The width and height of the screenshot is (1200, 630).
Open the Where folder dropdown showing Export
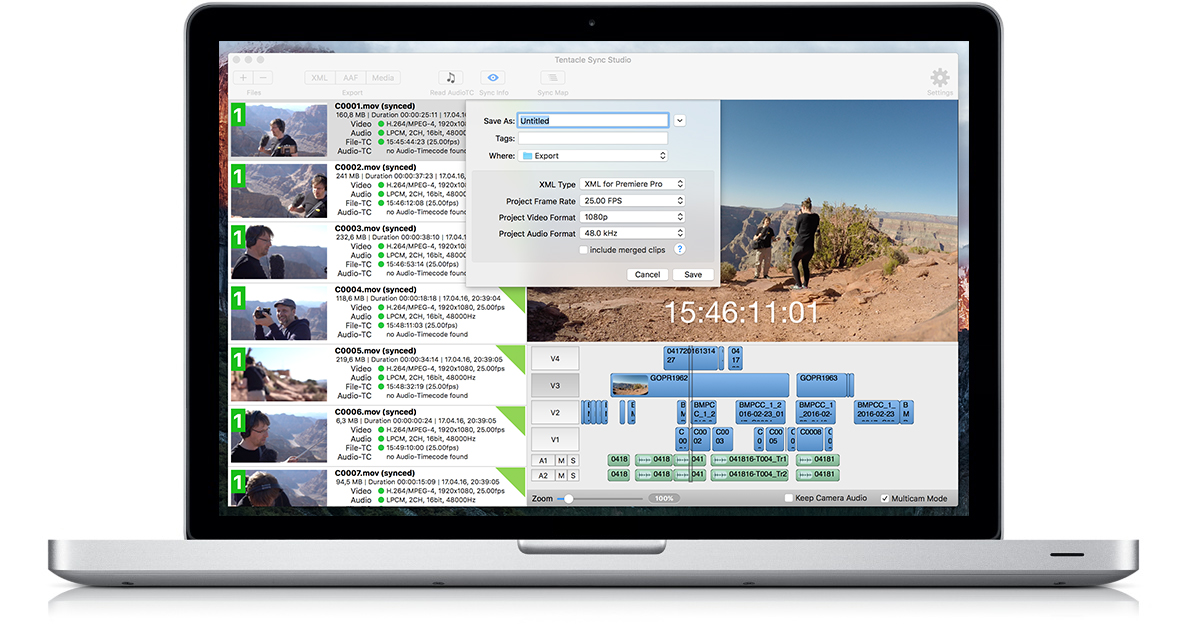pyautogui.click(x=592, y=156)
